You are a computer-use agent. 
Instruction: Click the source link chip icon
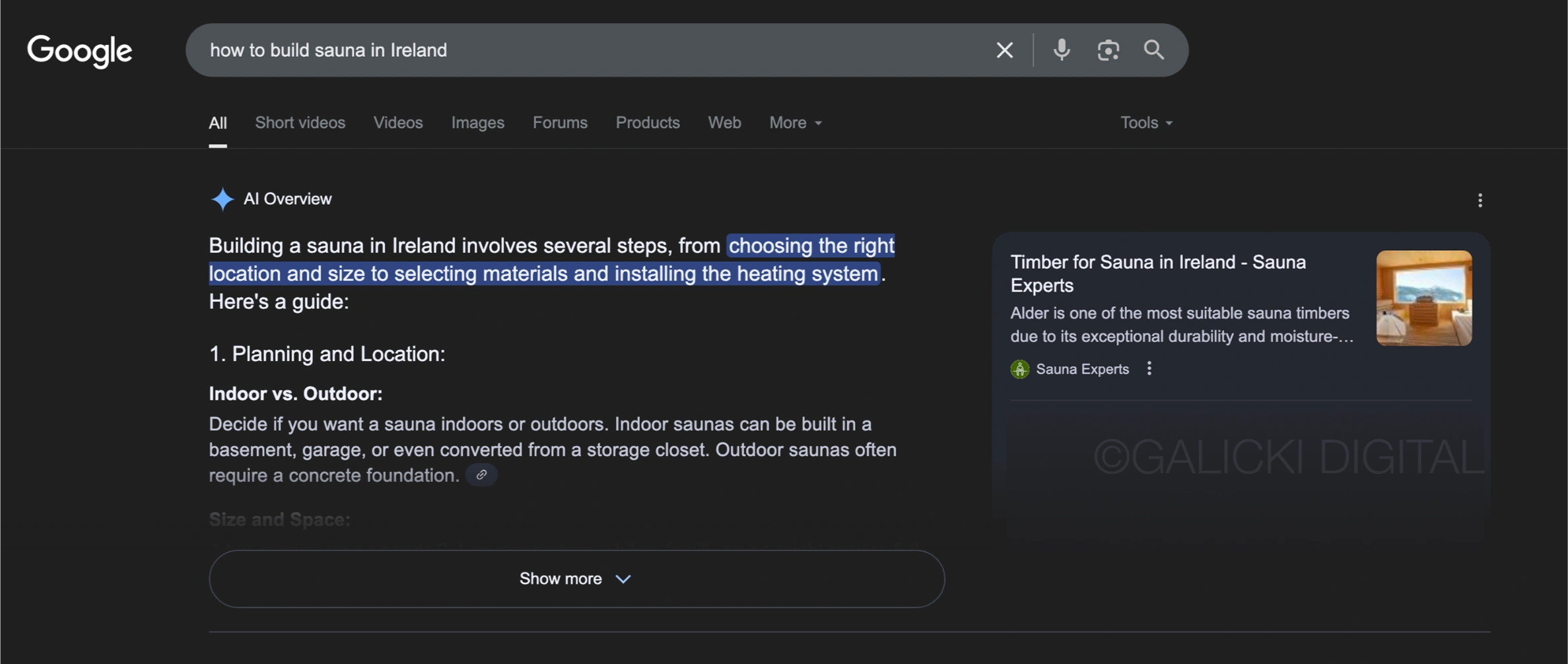(481, 475)
